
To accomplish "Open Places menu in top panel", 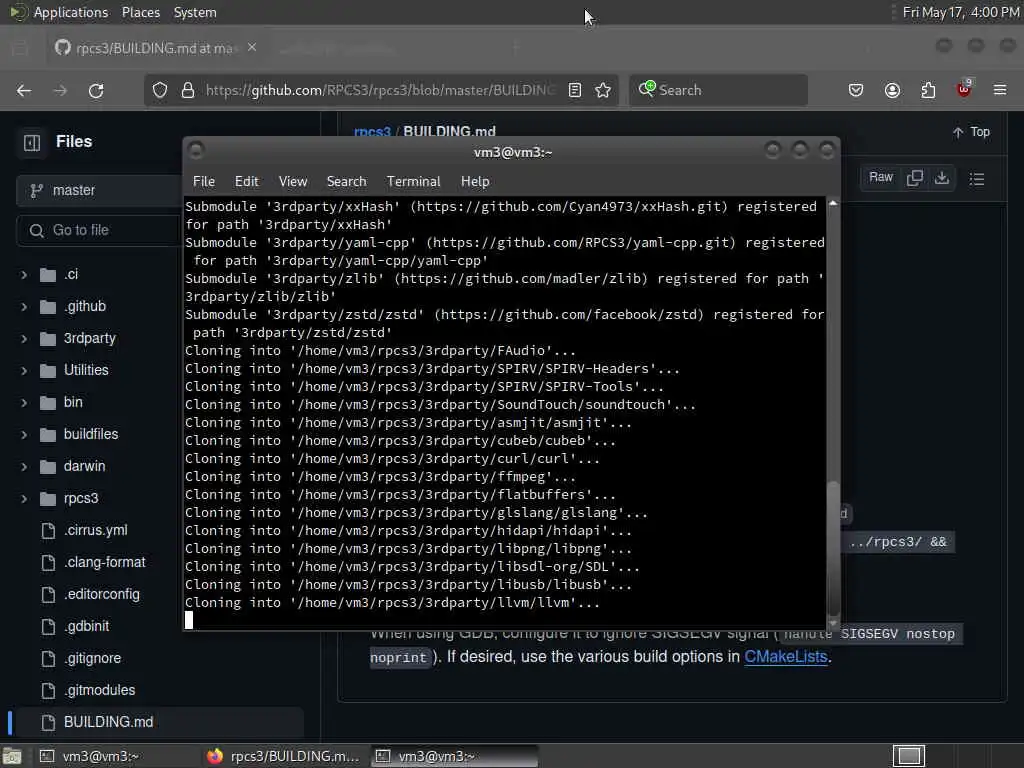I will [141, 12].
